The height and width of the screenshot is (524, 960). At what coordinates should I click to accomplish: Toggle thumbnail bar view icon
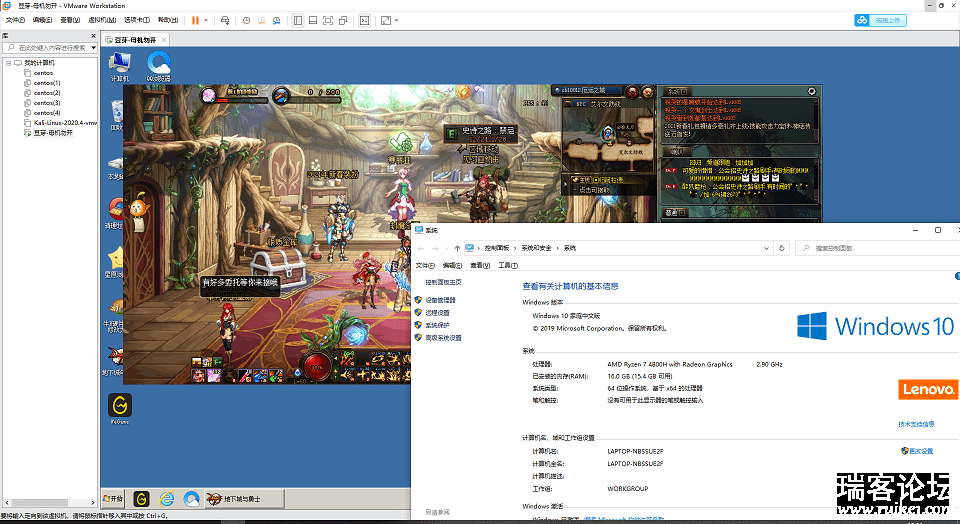pyautogui.click(x=313, y=20)
